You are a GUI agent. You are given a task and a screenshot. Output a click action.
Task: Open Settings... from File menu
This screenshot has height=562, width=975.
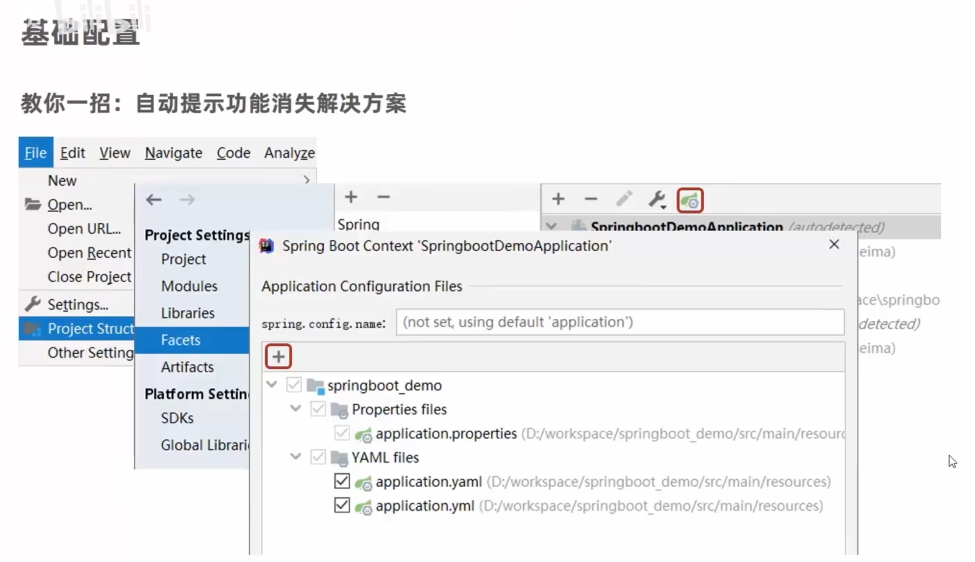(x=78, y=305)
